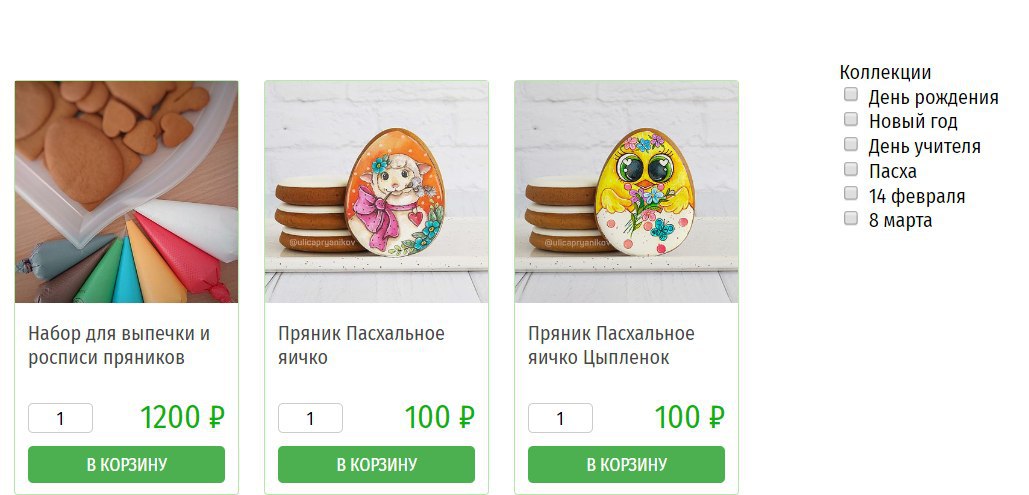Open Пряник Пасхальное яичко Цыпленок title link
This screenshot has height=495, width=1029.
pos(611,345)
